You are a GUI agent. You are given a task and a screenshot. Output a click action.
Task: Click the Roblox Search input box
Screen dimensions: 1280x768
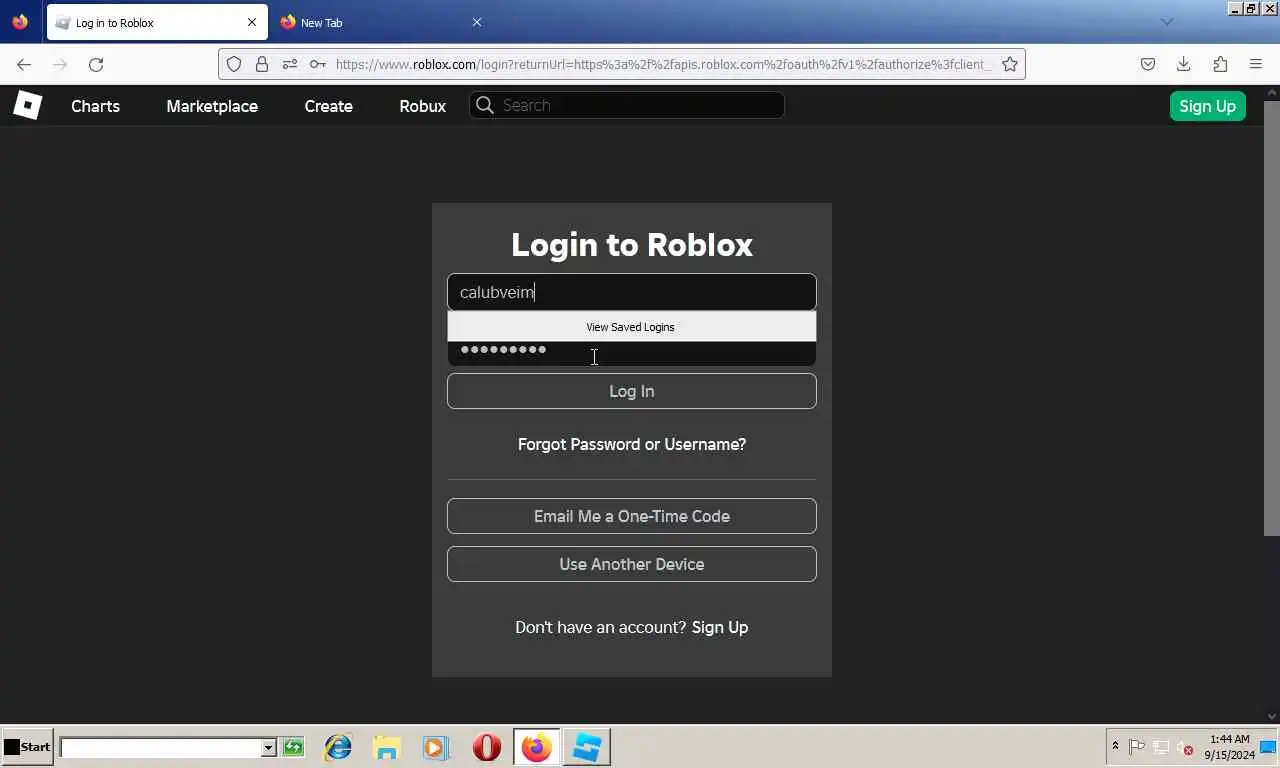[x=627, y=105]
